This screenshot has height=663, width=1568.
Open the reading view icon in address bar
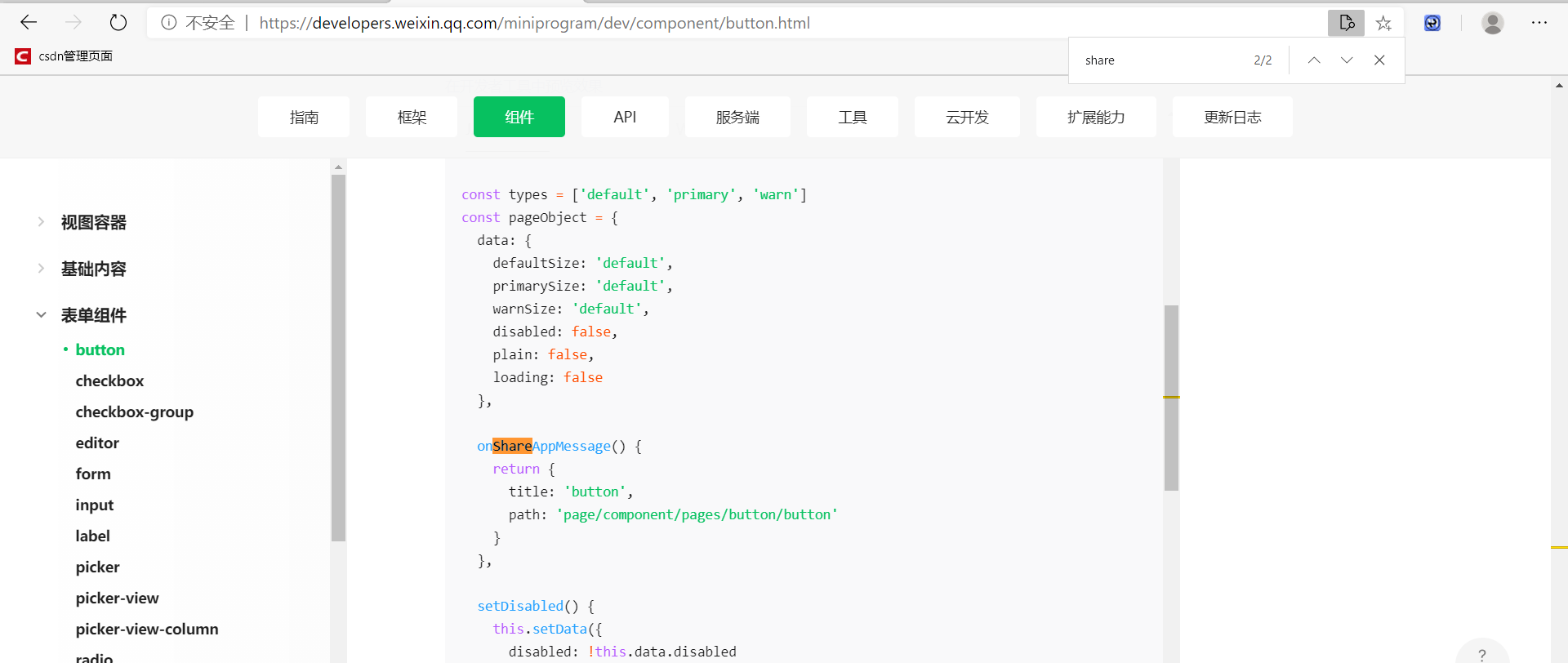pyautogui.click(x=1346, y=23)
